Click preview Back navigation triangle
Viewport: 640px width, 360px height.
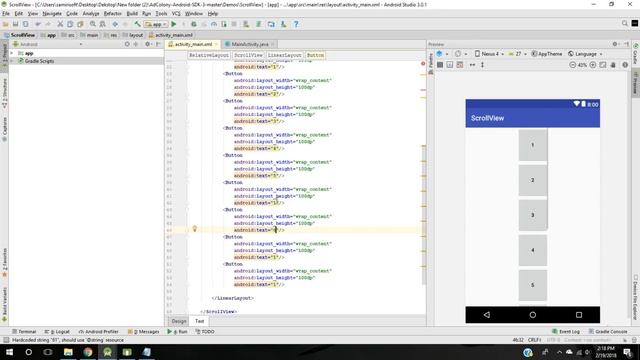pyautogui.click(x=487, y=315)
